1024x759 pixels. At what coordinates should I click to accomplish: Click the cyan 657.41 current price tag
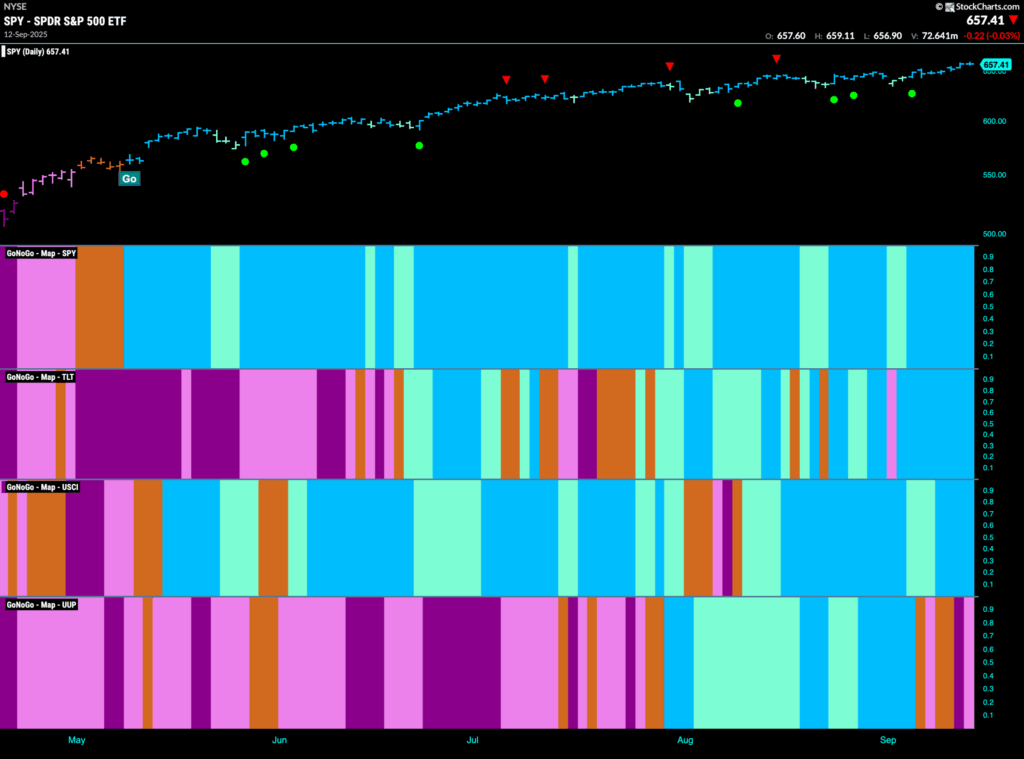[996, 64]
